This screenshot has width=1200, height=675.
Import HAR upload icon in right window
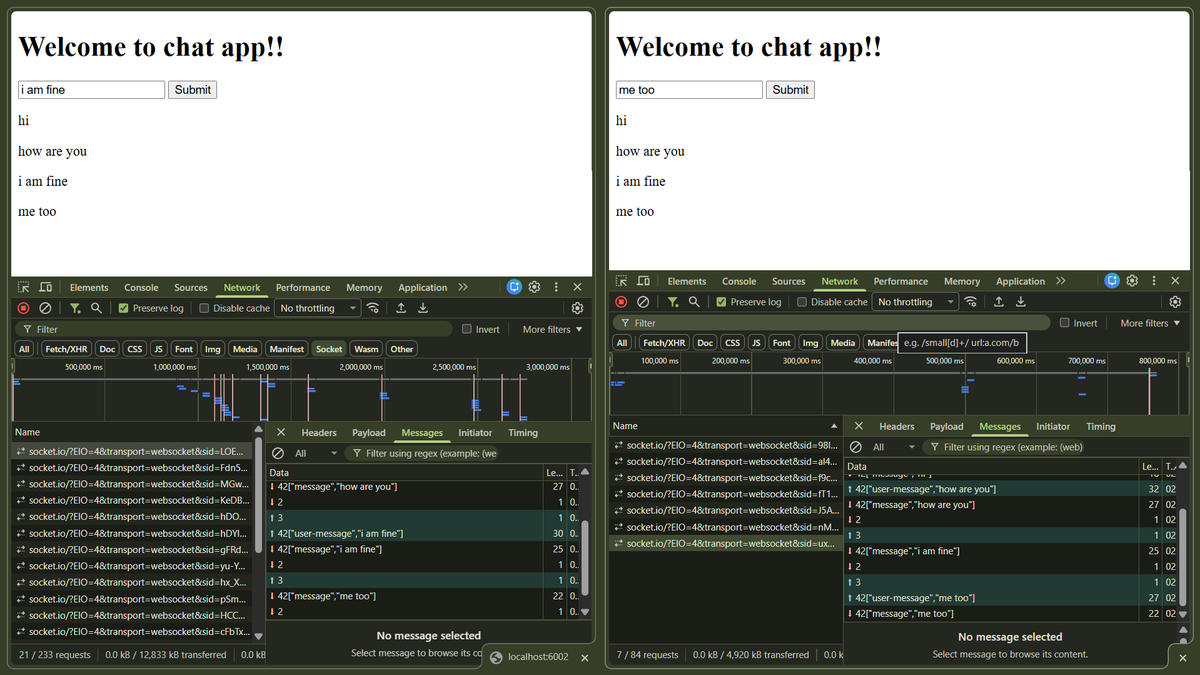click(x=999, y=302)
